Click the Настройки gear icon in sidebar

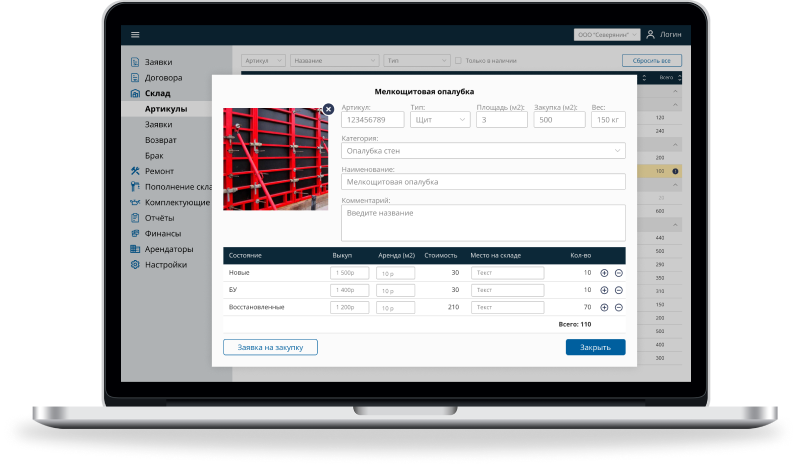click(135, 265)
